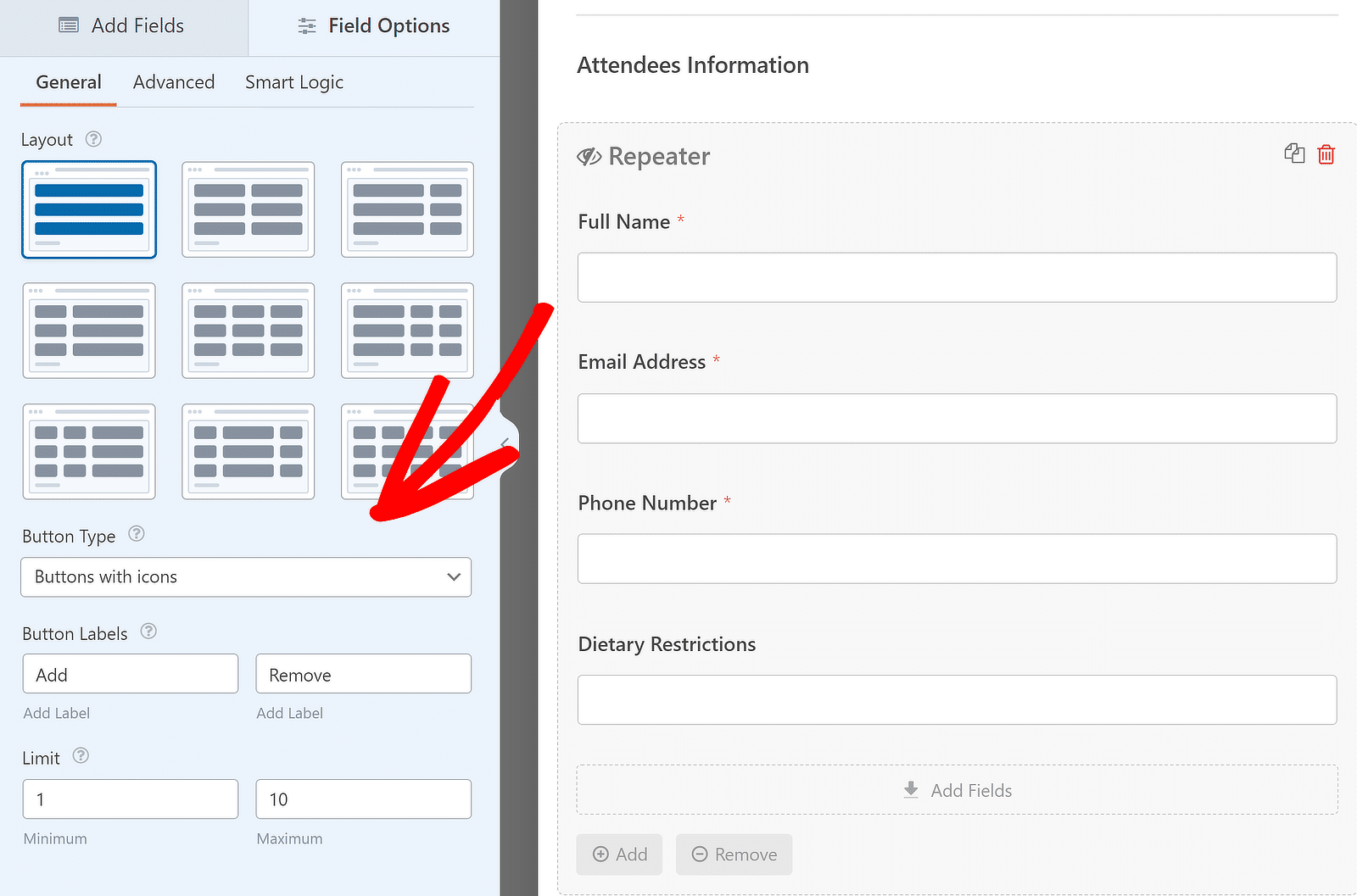The width and height of the screenshot is (1357, 896).
Task: Hide the Repeater field with the eye icon
Action: pos(589,155)
